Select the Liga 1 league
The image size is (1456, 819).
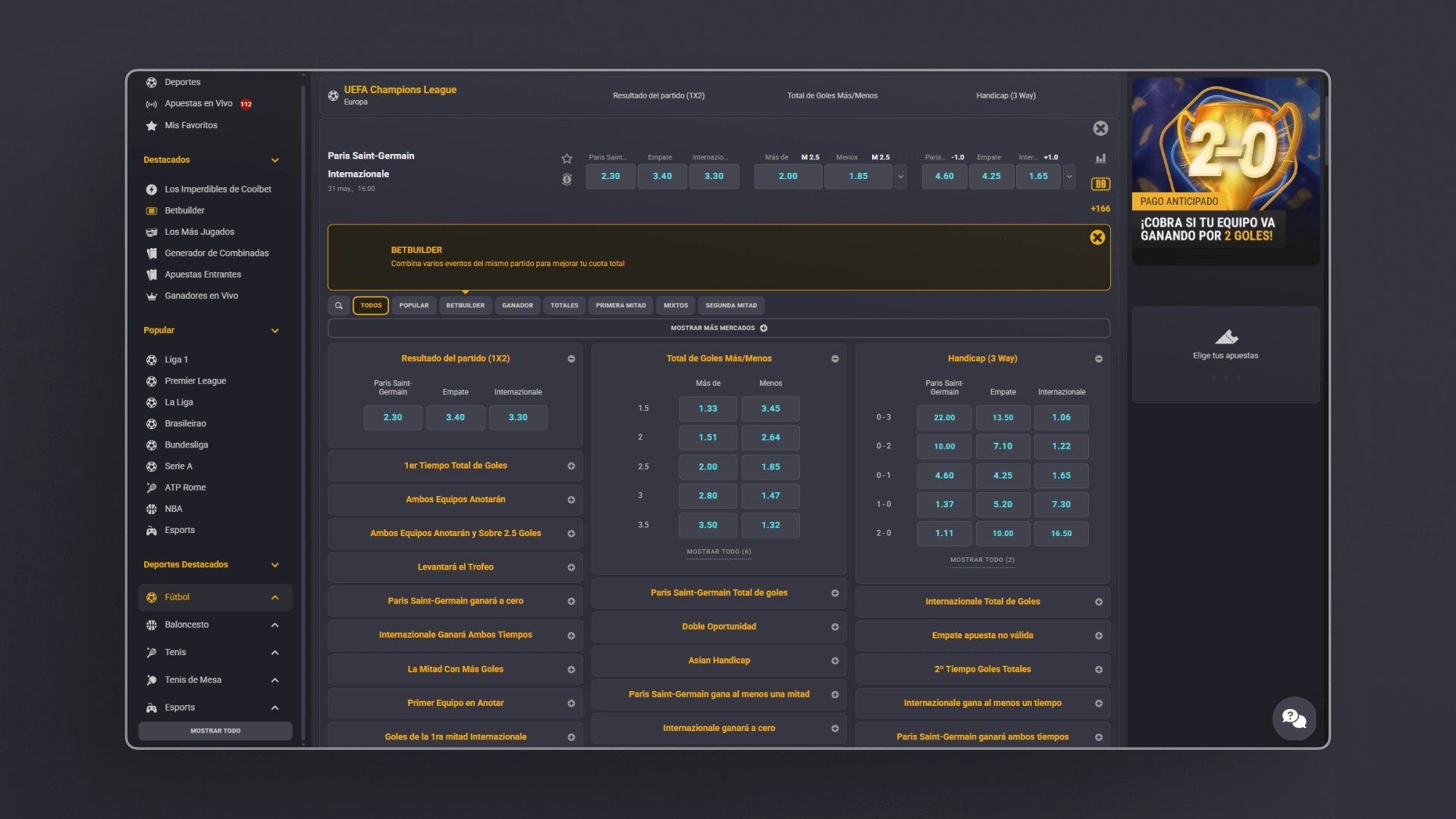[x=176, y=360]
